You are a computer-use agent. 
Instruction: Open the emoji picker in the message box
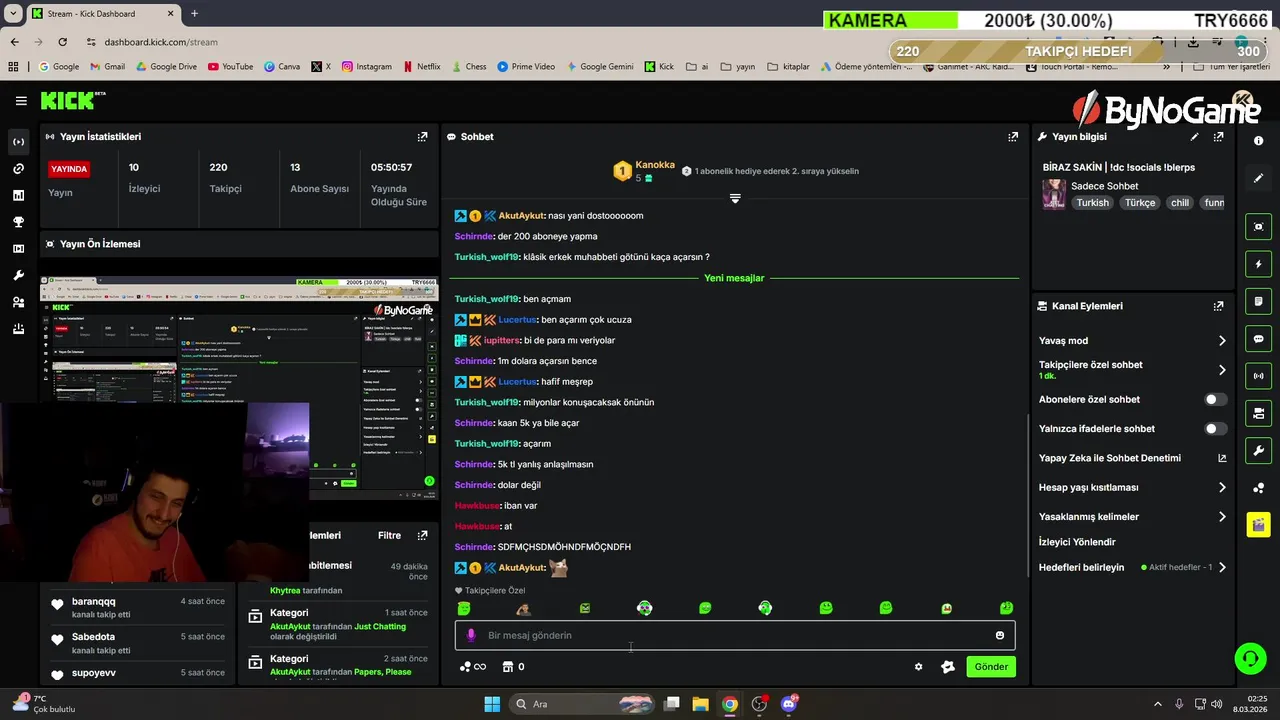(1000, 635)
